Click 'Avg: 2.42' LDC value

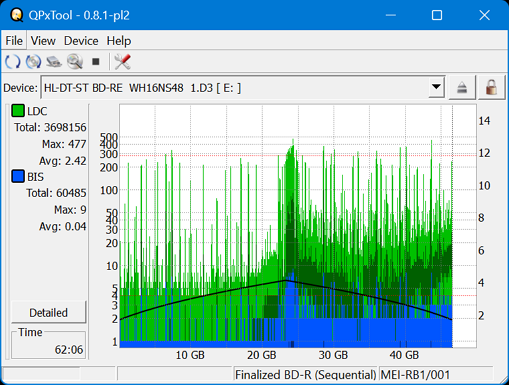(x=63, y=161)
